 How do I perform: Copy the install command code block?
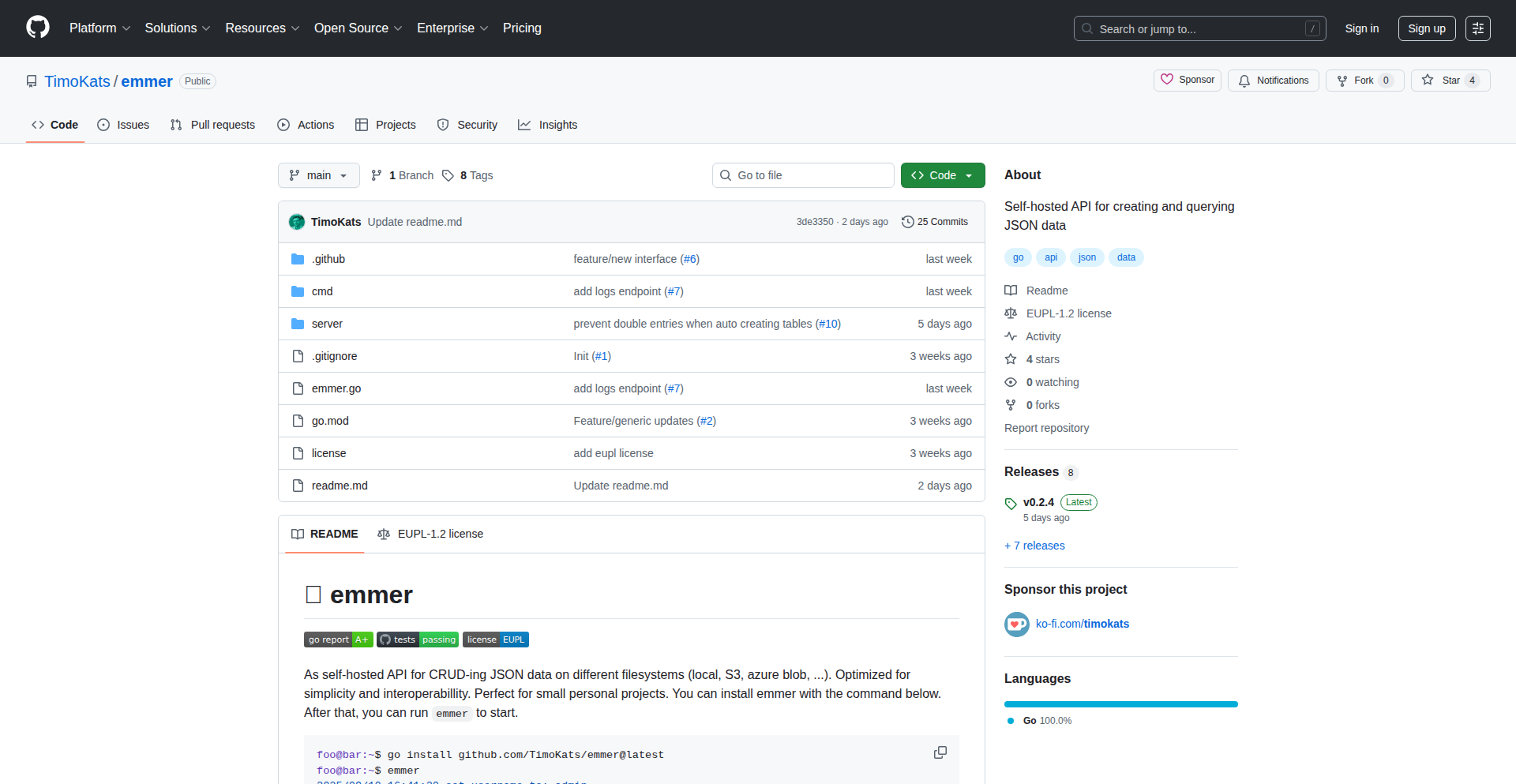pos(940,752)
